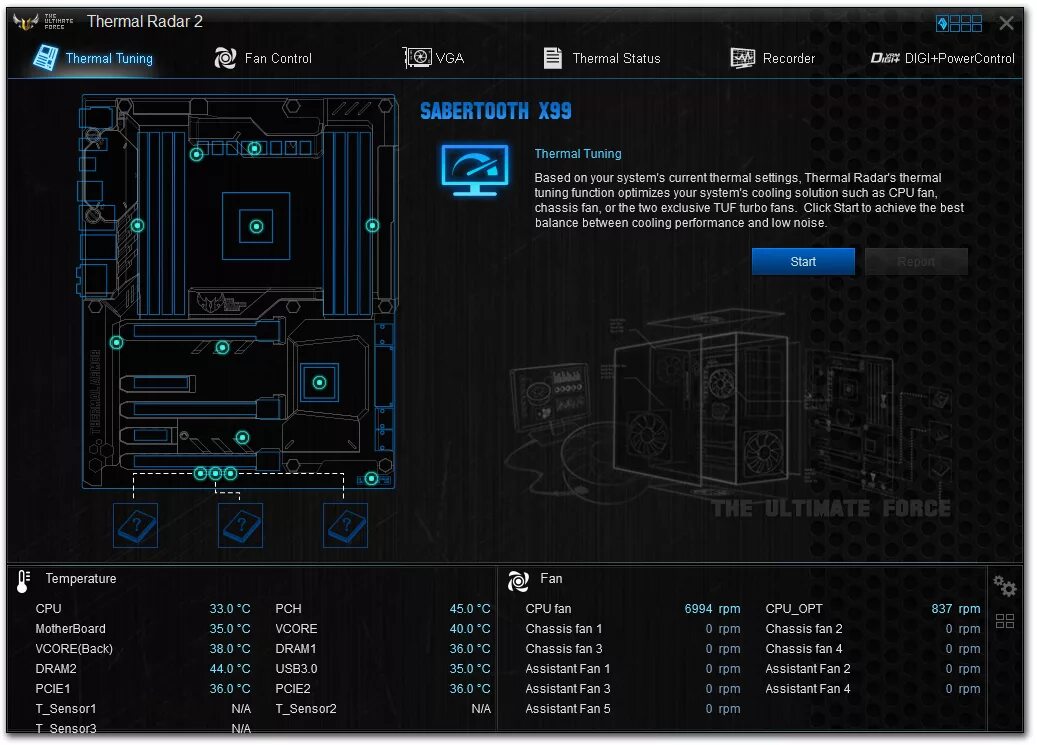Click the Assistant Fan 2 entry

(x=873, y=669)
